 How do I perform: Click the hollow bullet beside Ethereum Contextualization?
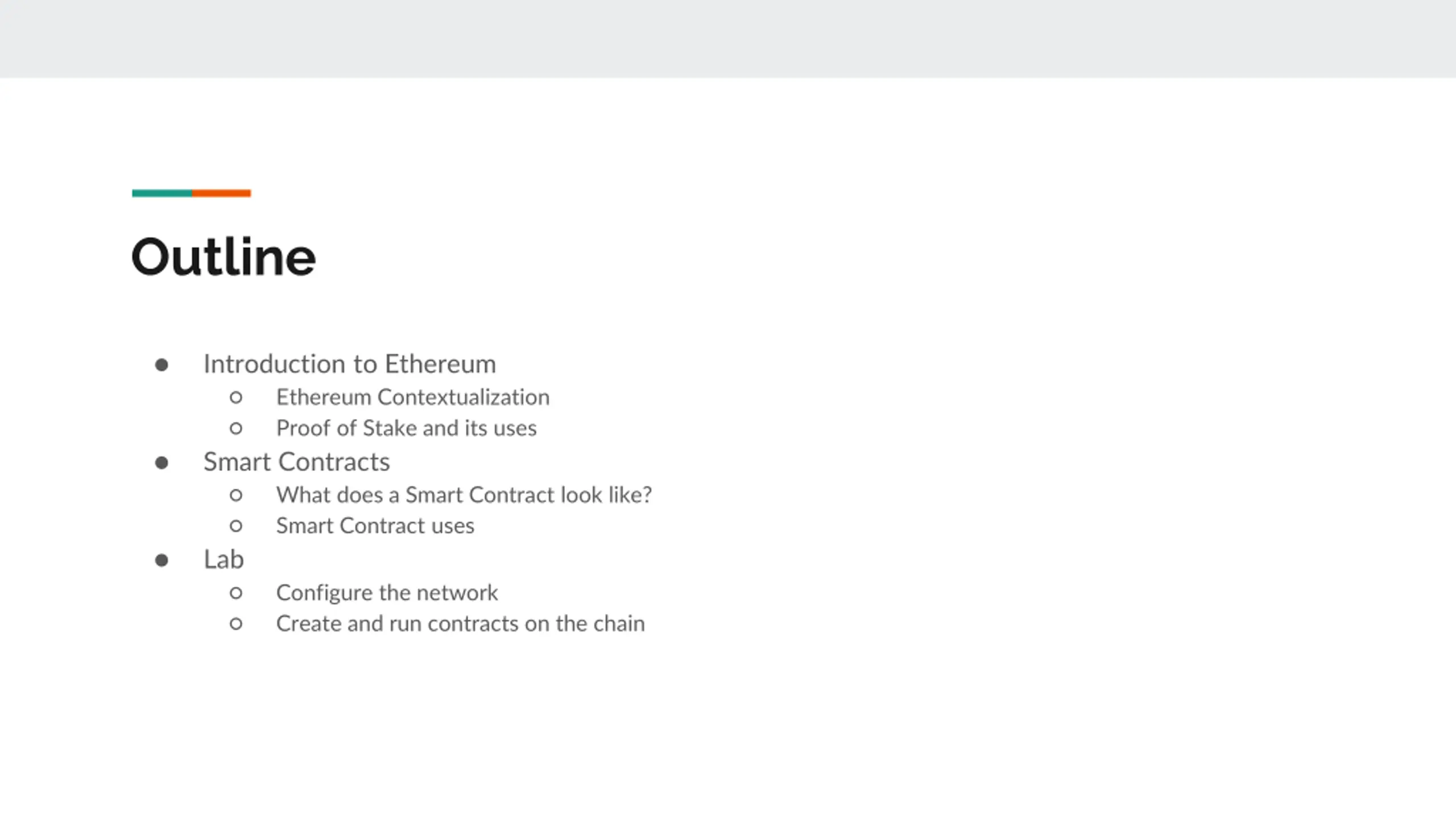pyautogui.click(x=236, y=398)
